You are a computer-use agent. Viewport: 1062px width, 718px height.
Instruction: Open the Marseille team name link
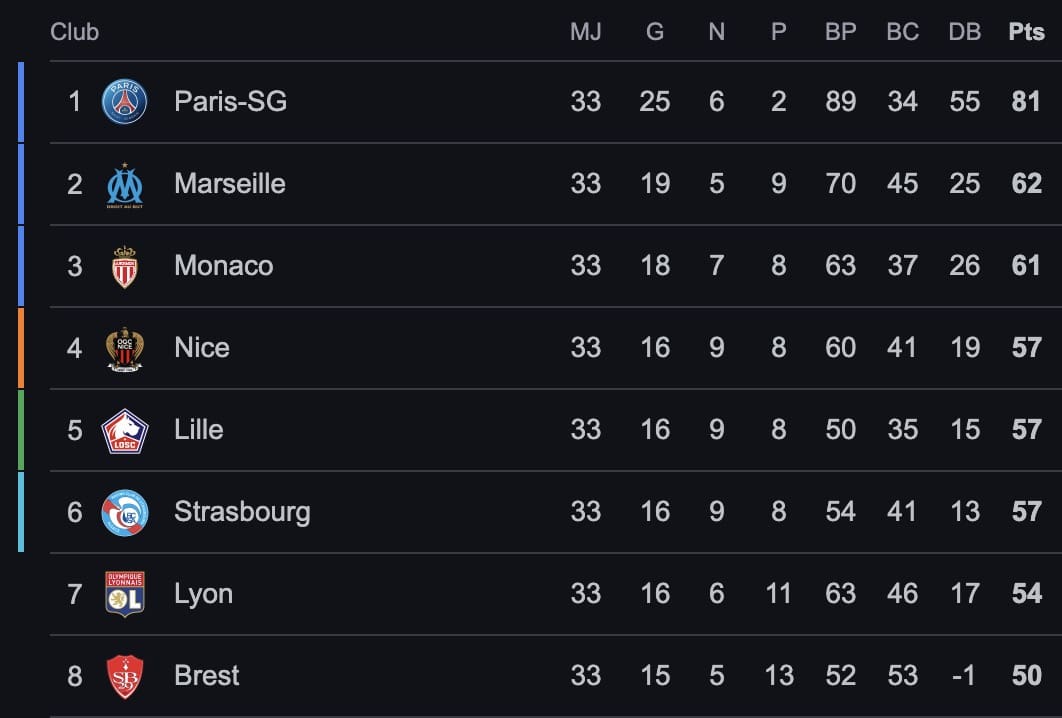tap(229, 183)
